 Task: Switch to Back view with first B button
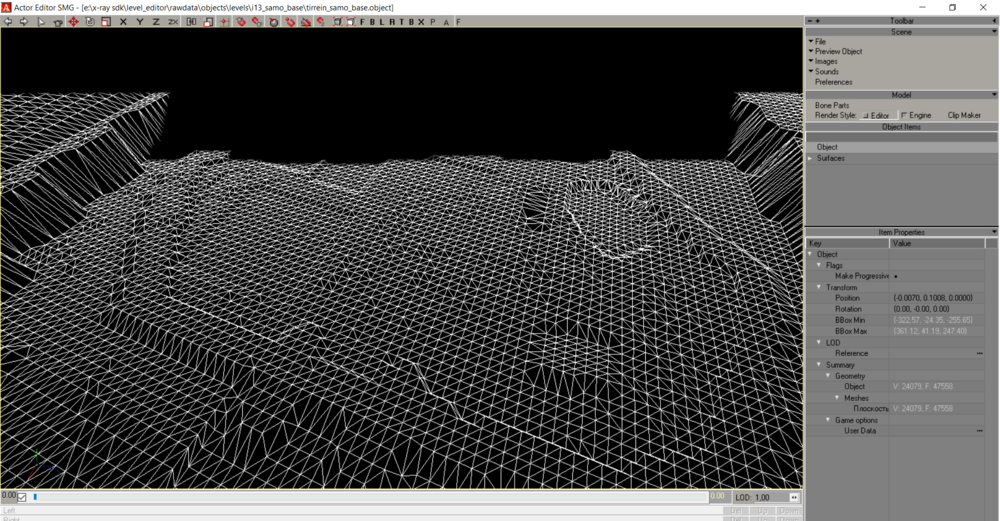coord(372,22)
